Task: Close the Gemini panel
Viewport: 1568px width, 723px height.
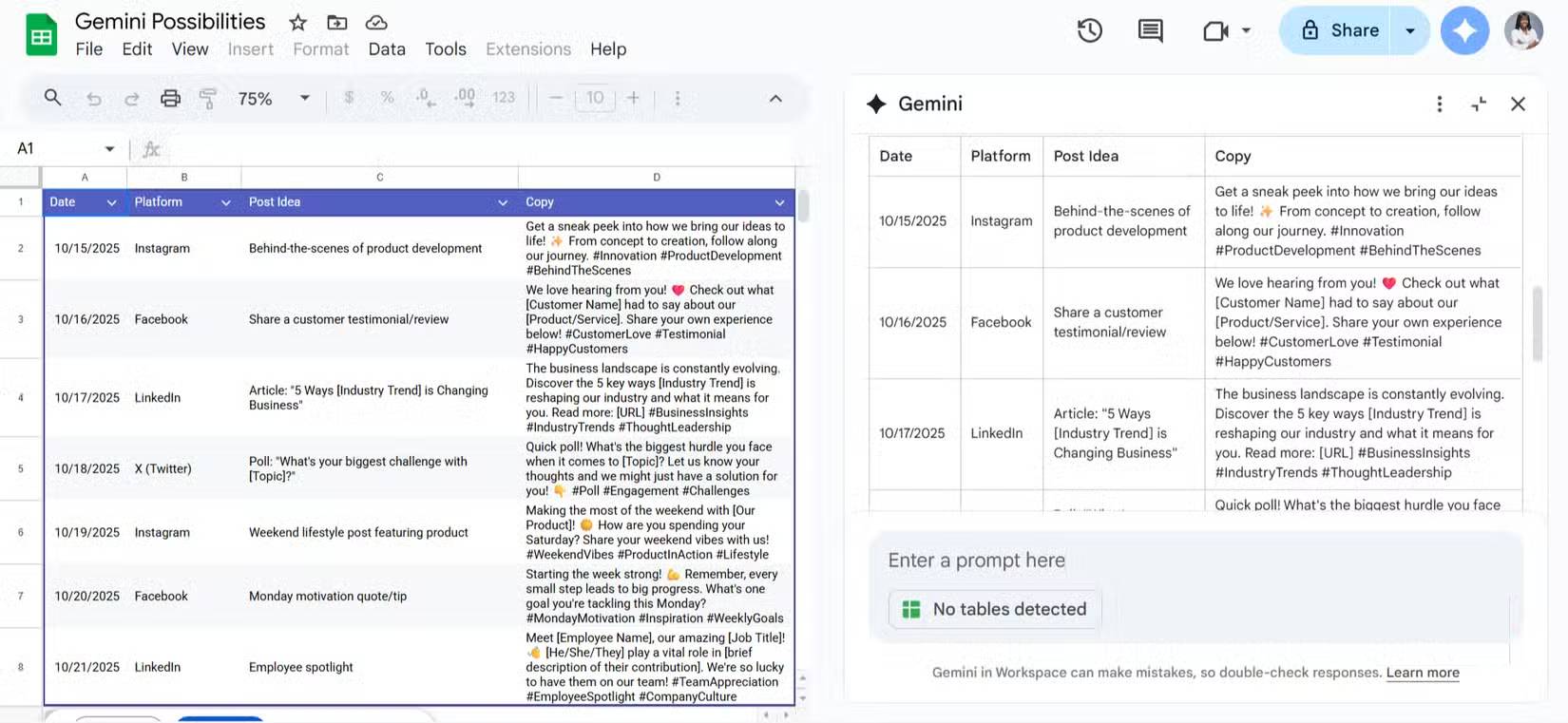Action: tap(1518, 104)
